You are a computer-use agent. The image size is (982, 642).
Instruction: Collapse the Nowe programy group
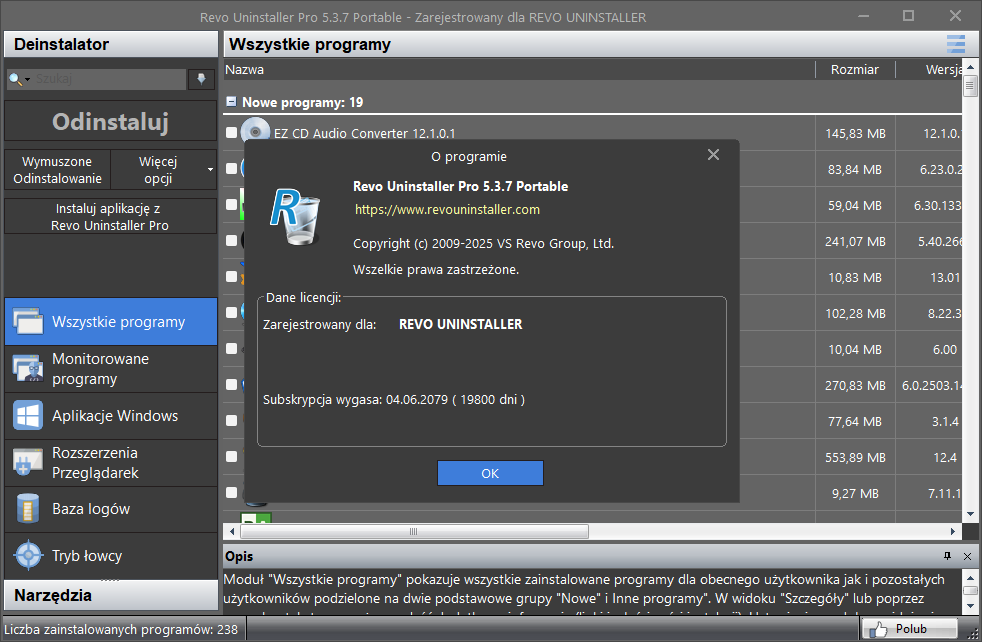[x=231, y=101]
